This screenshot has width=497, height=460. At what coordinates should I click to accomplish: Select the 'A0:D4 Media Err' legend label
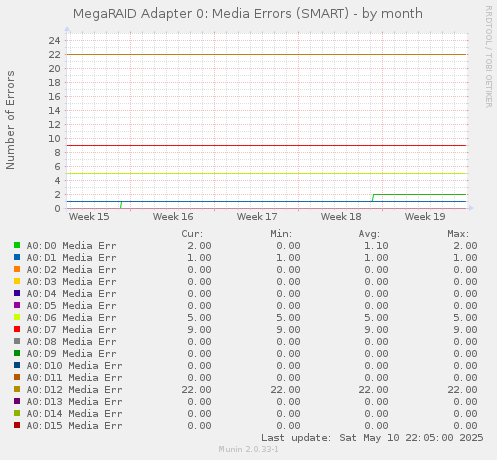72,294
